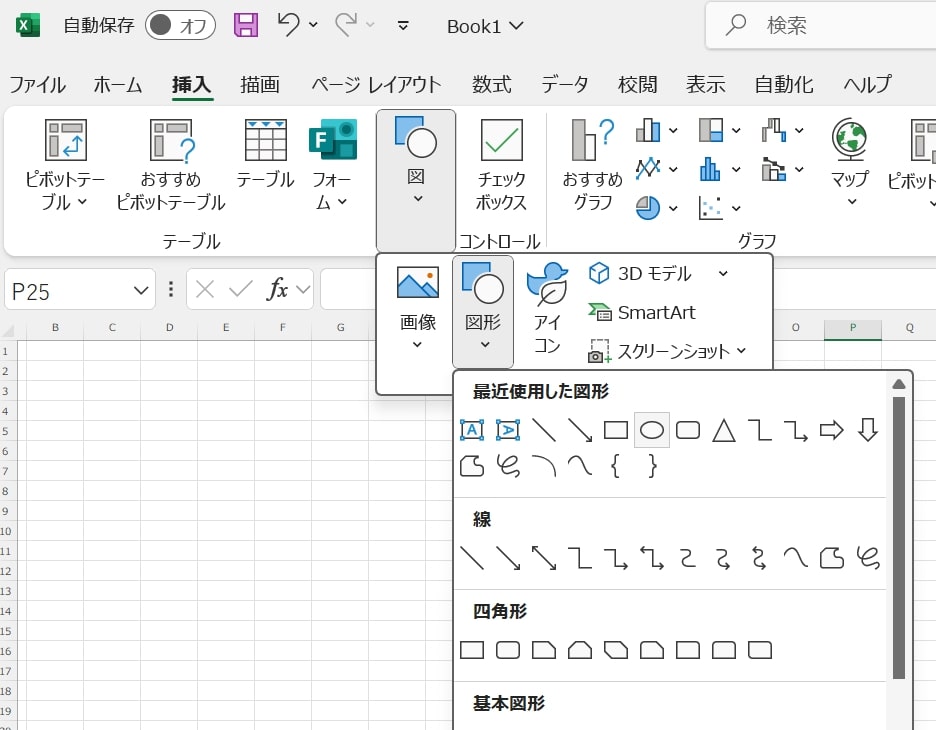Viewport: 936px width, 730px height.
Task: Click the アイコン (Icons) duck button
Action: coord(547,309)
